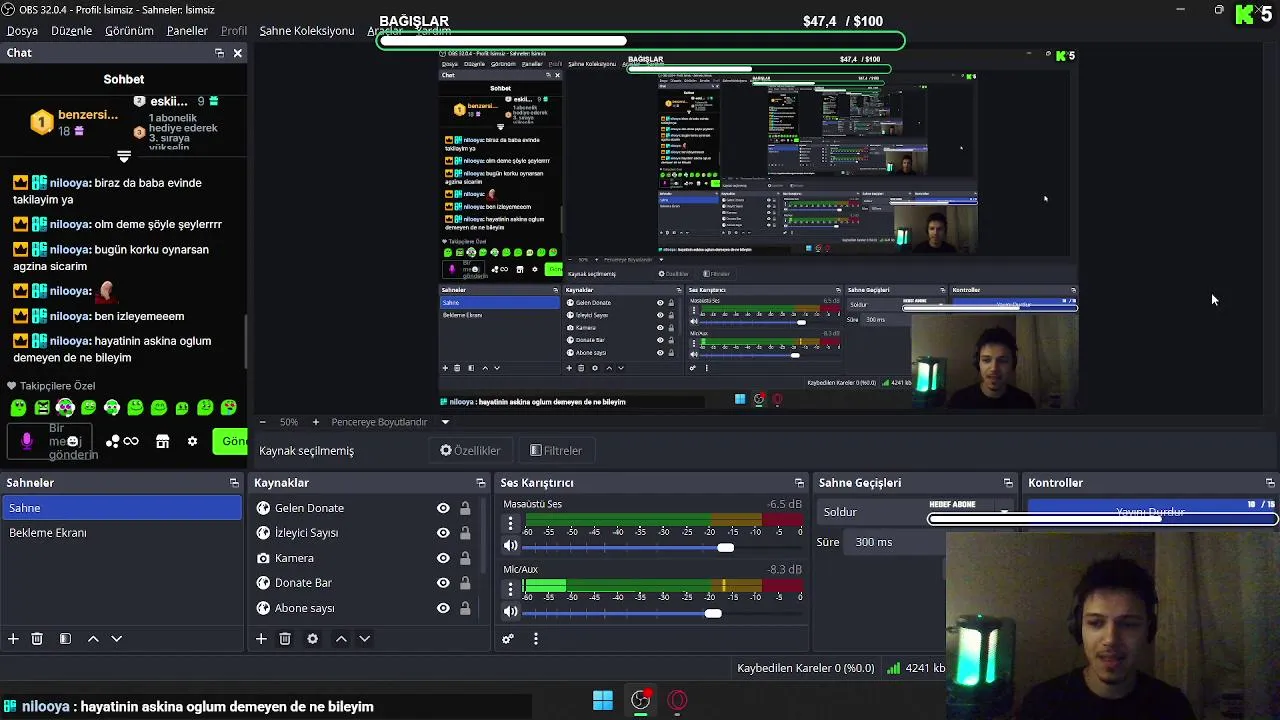
Task: Open OBS Studio icon on taskbar
Action: click(641, 701)
